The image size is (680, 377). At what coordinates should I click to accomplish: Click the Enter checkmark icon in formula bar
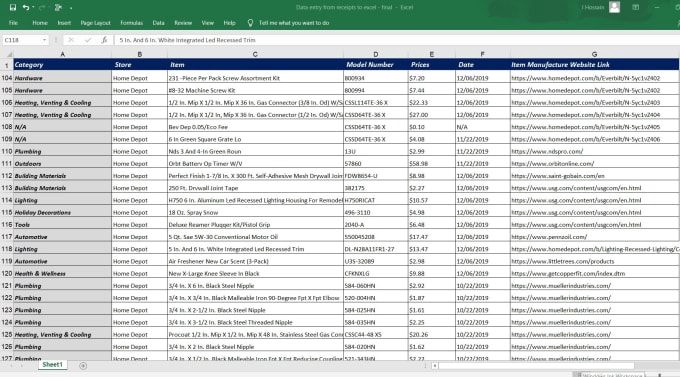(x=88, y=40)
